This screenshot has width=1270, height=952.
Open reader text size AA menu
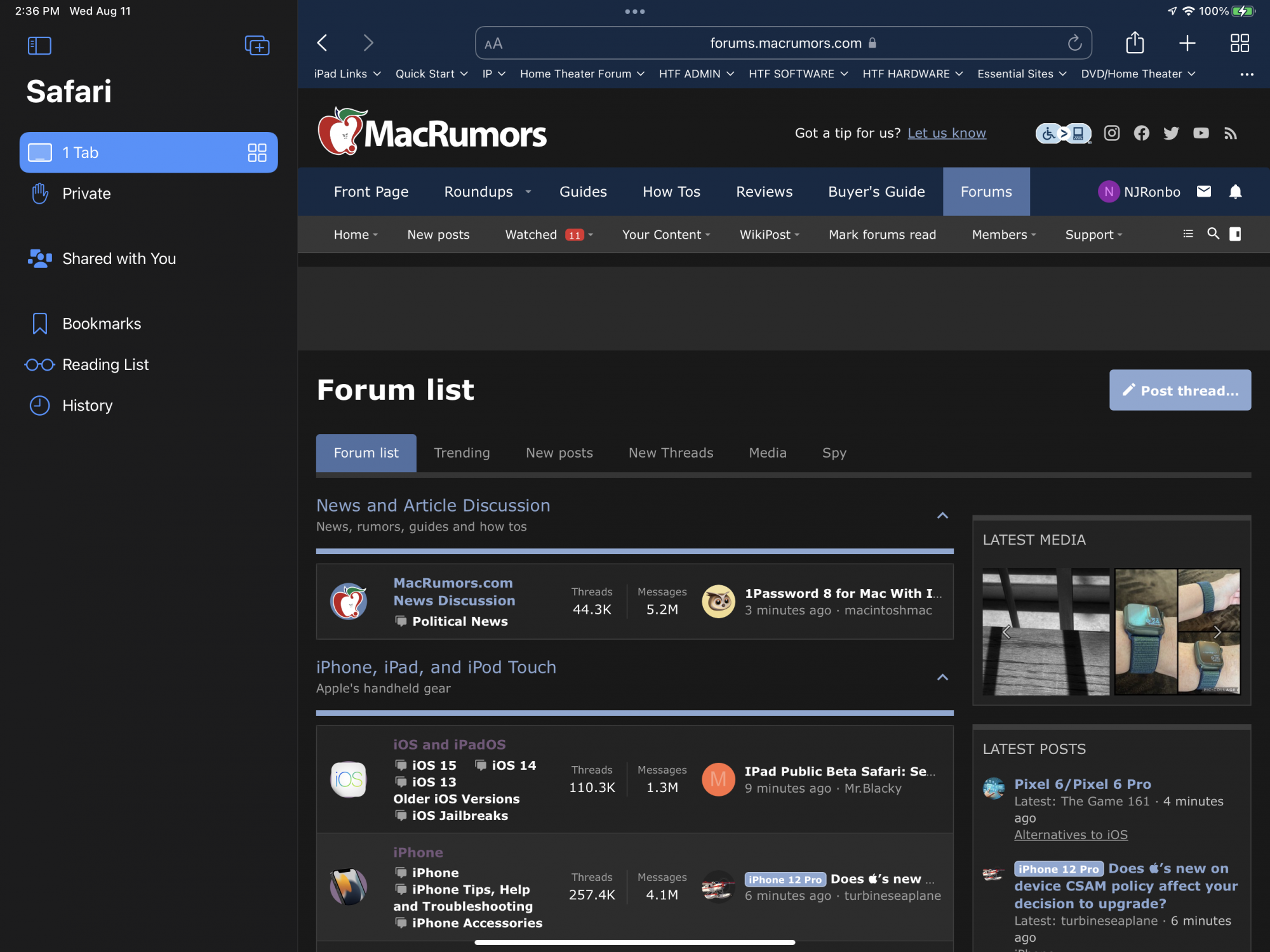click(493, 44)
